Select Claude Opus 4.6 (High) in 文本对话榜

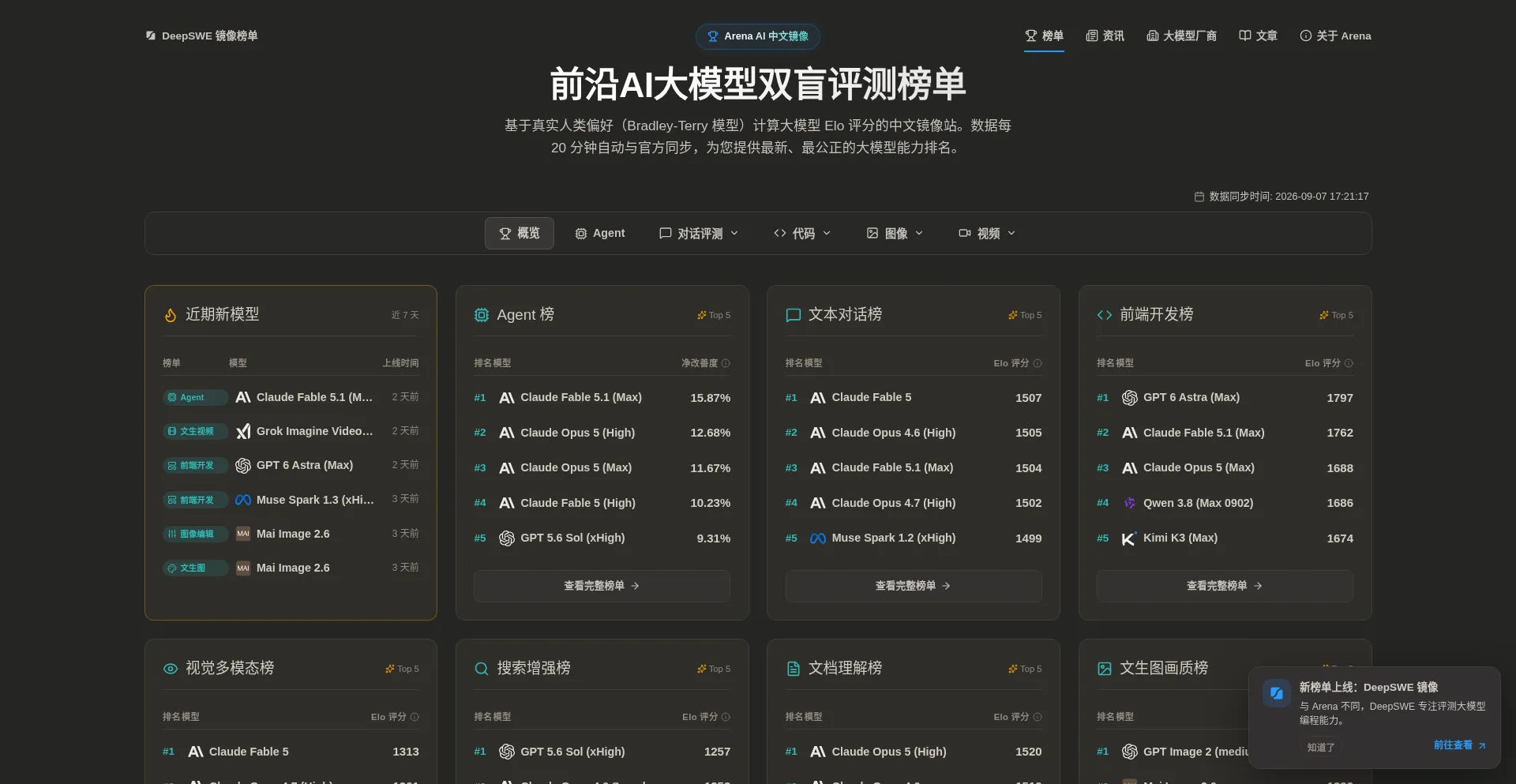pyautogui.click(x=913, y=433)
